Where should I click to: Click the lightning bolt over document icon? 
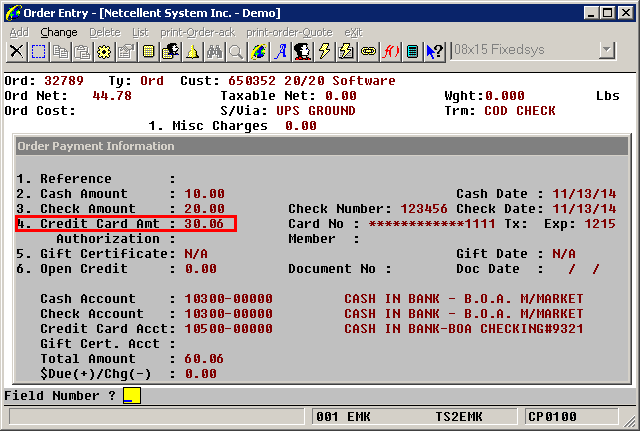click(347, 52)
